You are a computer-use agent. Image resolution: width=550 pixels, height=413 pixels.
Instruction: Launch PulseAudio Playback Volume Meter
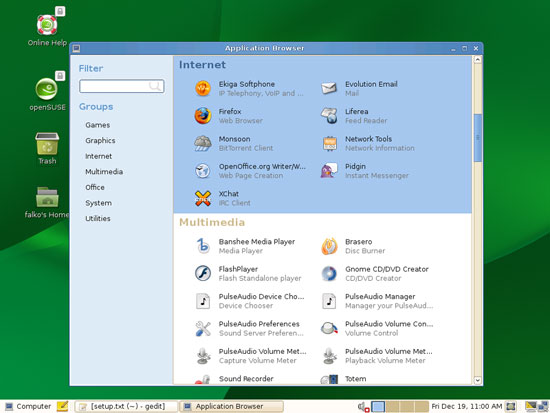pos(376,356)
